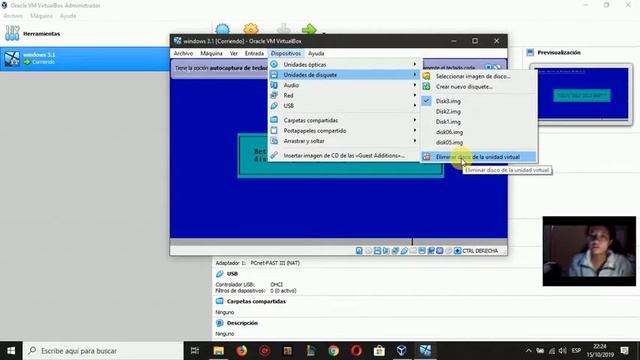Click the Previsualización panel icon
This screenshot has height=360, width=640.
click(x=530, y=52)
